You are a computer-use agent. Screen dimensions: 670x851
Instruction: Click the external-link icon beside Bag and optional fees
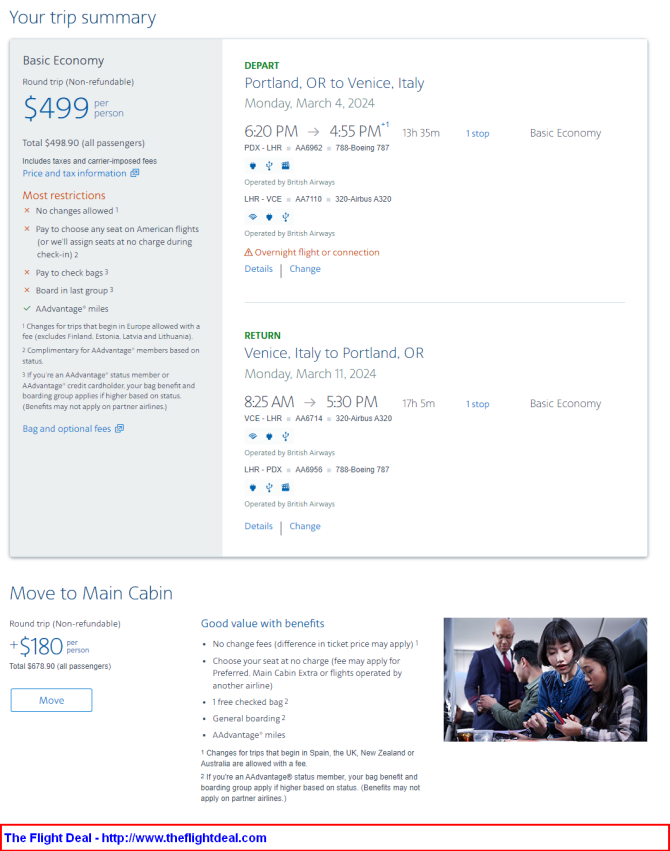pos(119,429)
